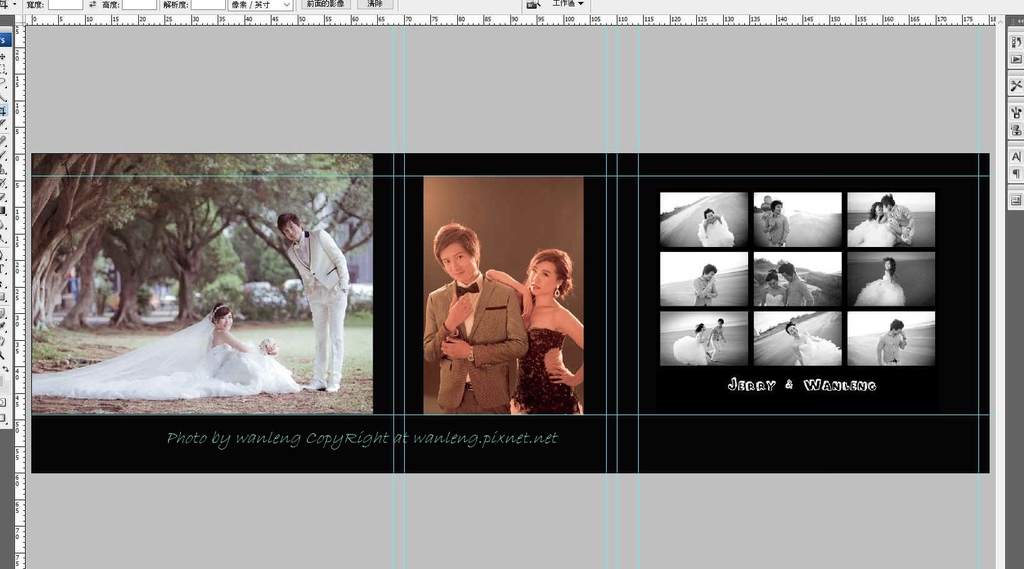Viewport: 1024px width, 569px height.
Task: Select the Horizontal Type tool
Action: (3, 269)
